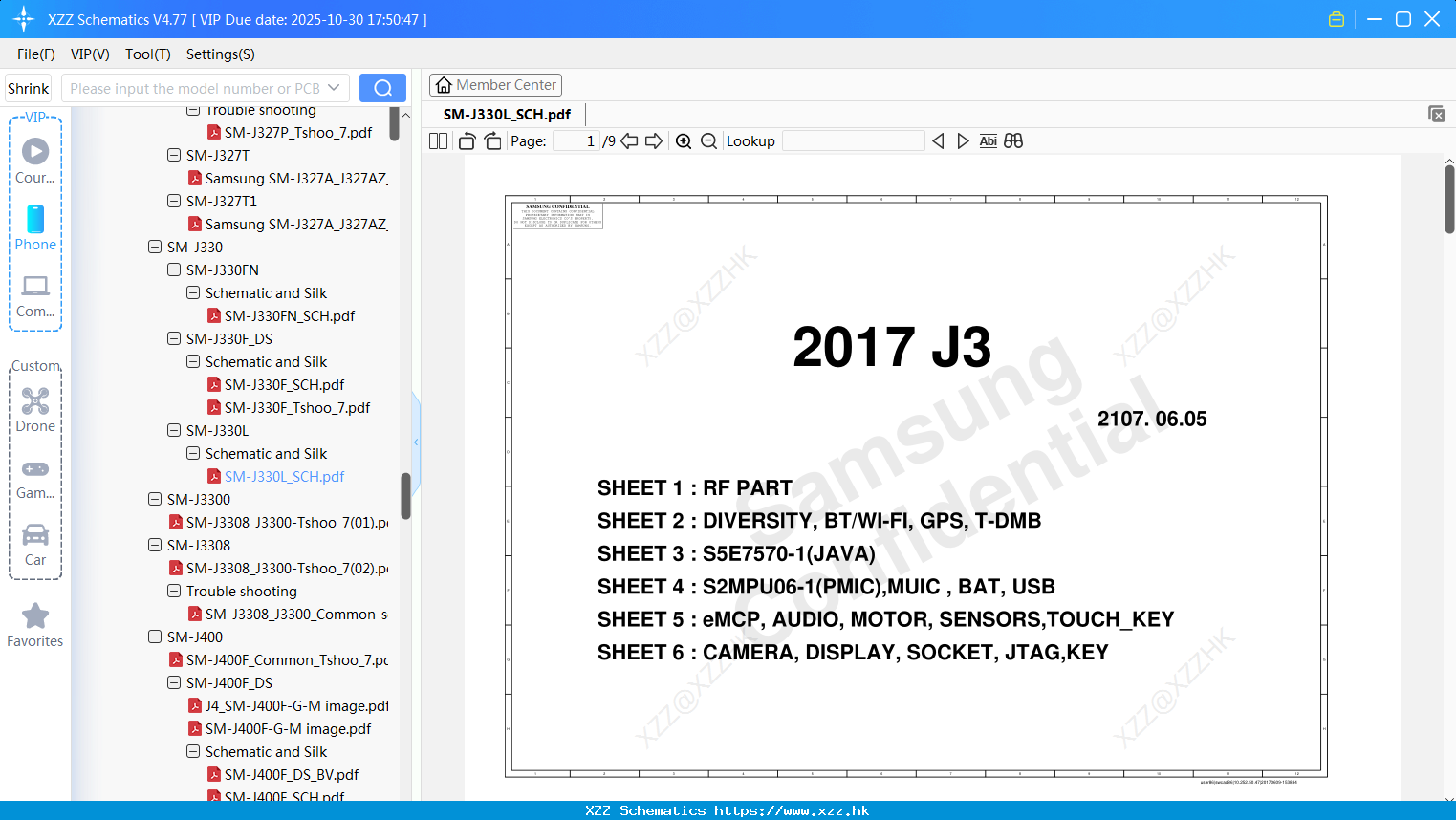This screenshot has height=820, width=1456.
Task: Zoom in on the PDF
Action: pos(684,140)
